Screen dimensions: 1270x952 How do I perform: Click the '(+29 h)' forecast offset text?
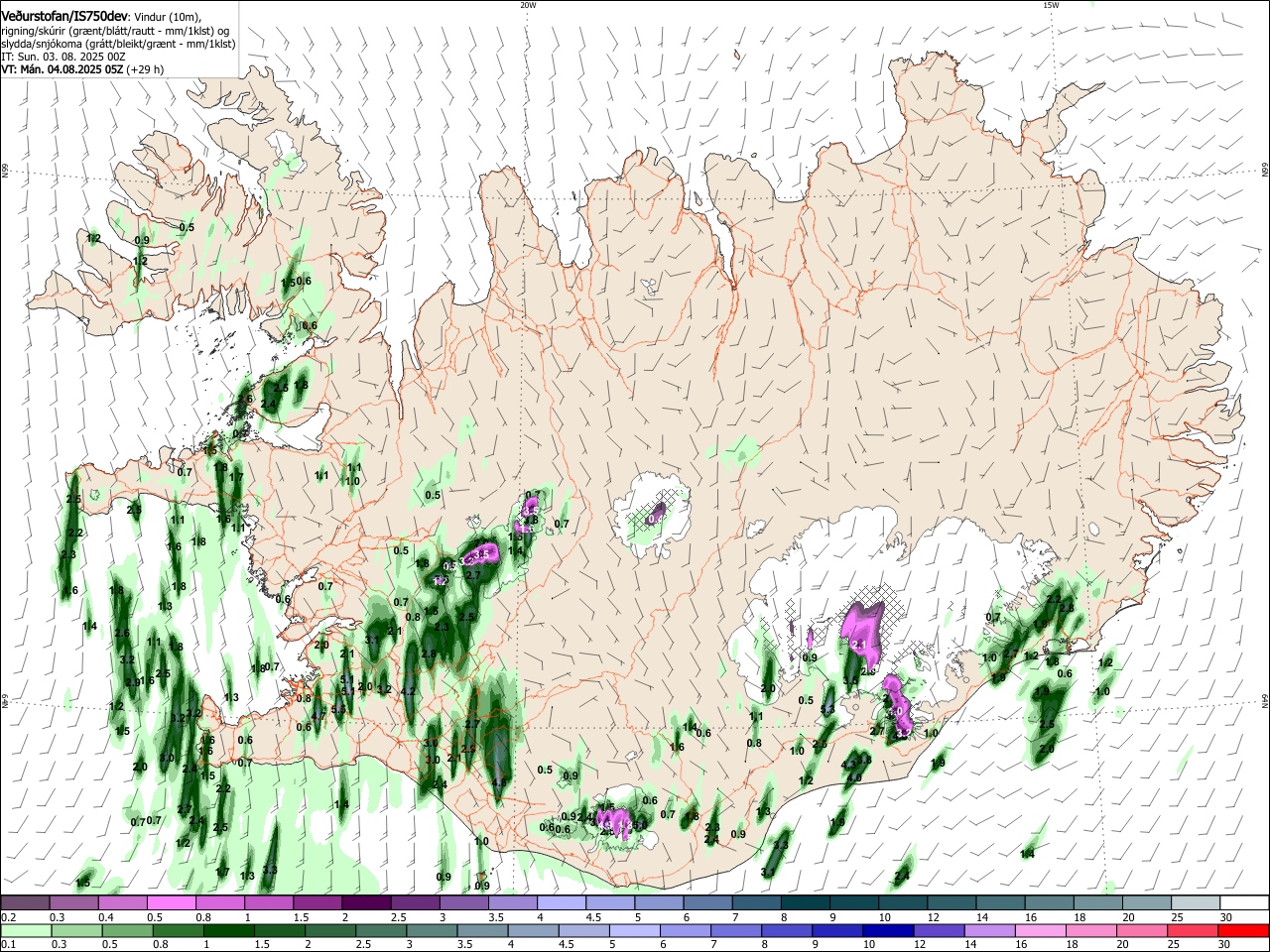[x=145, y=69]
